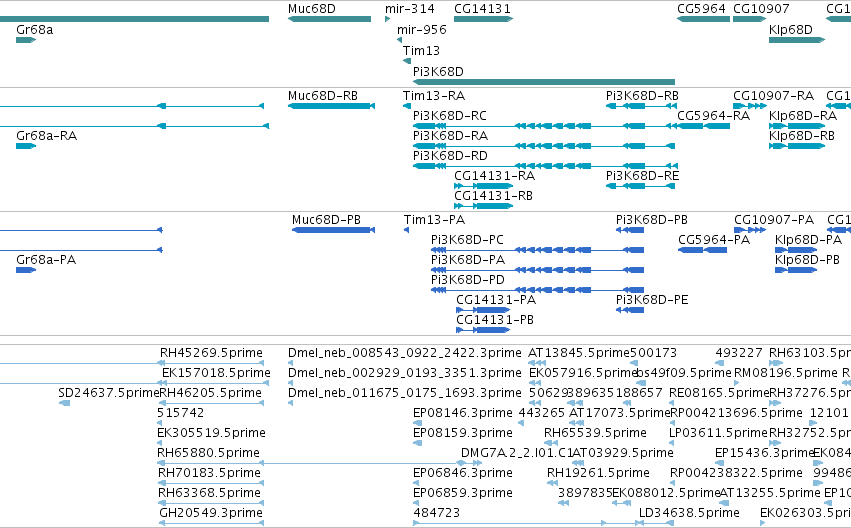
Task: Click the mir-956 gene label
Action: (422, 30)
